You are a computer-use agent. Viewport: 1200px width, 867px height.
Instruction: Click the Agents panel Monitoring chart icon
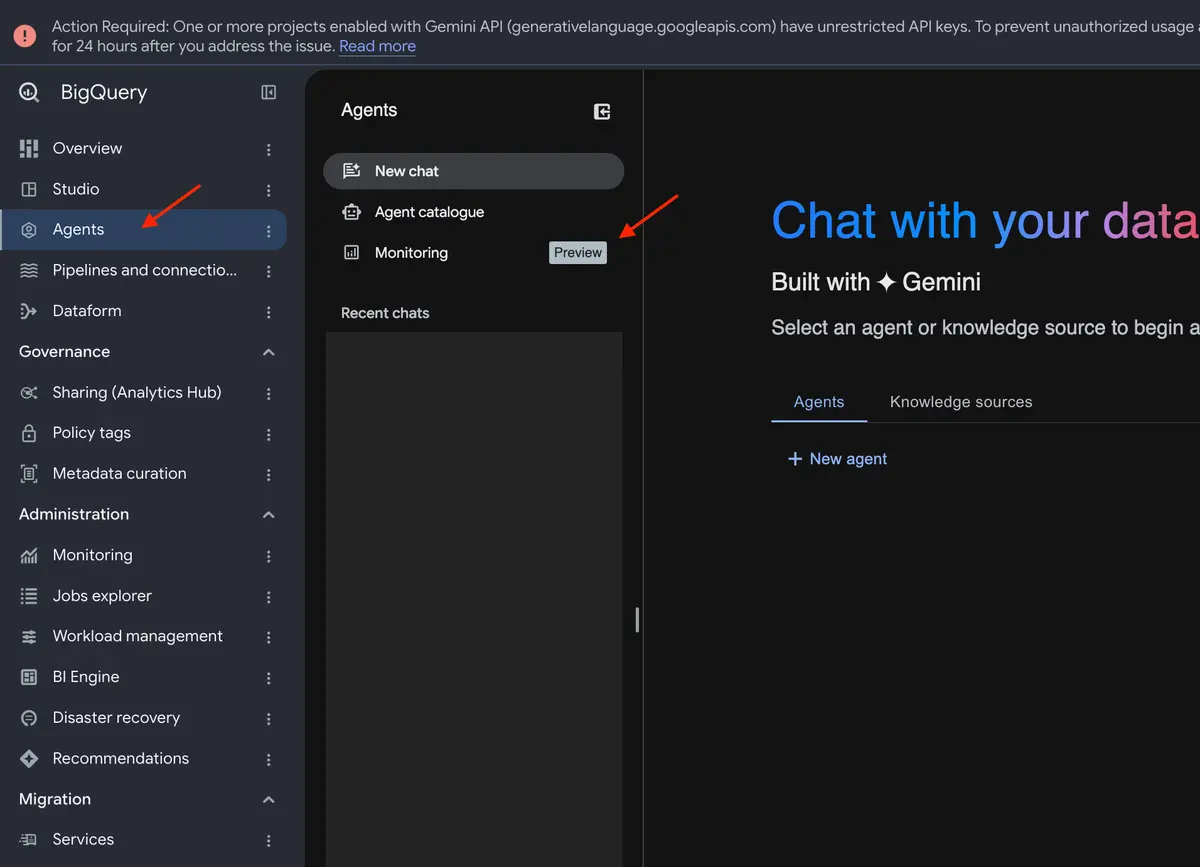coord(351,253)
